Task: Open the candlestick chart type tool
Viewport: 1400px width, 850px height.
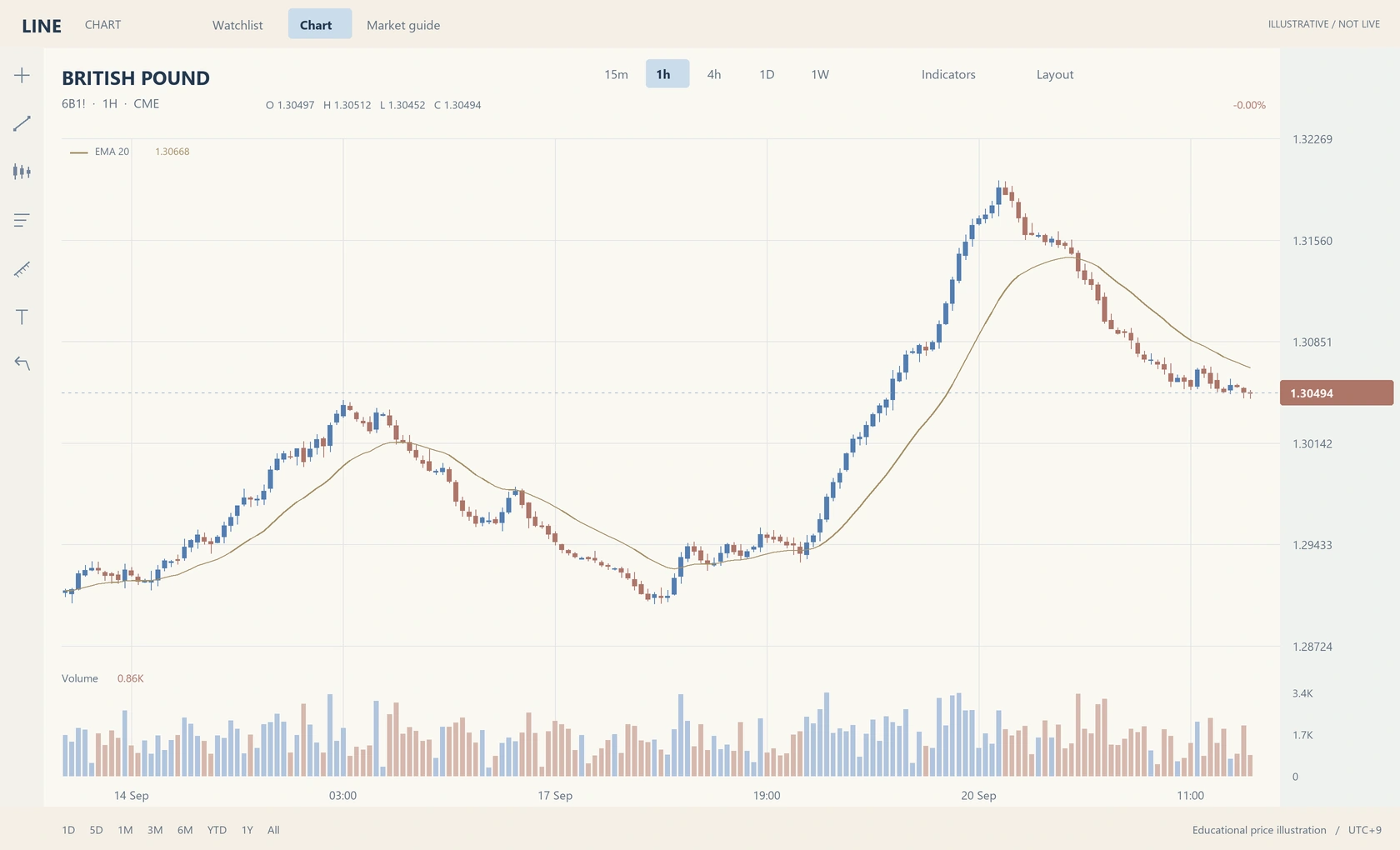Action: (22, 172)
